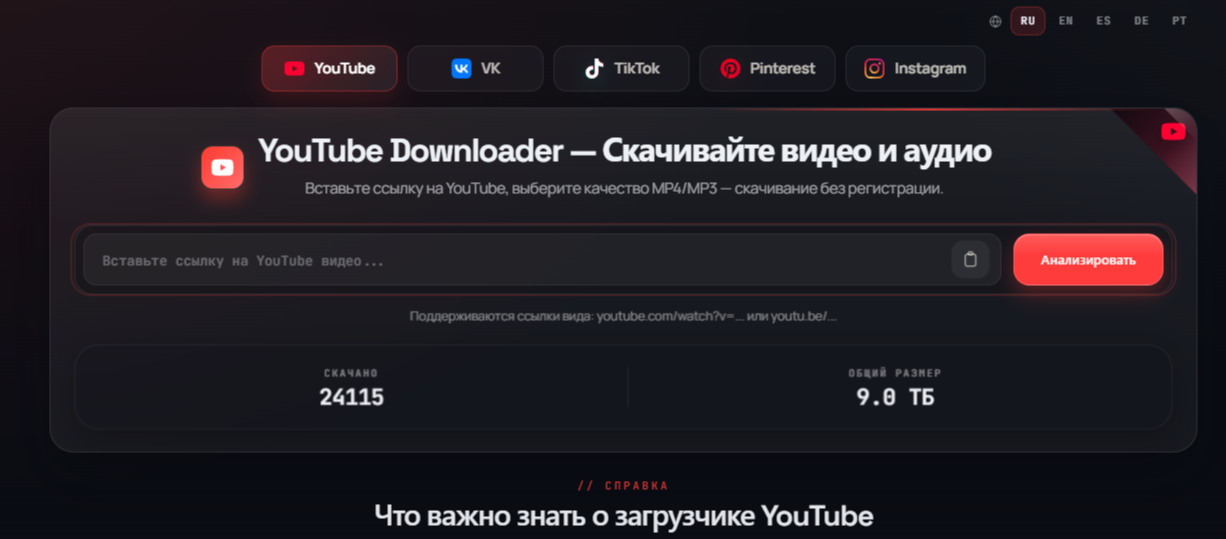Focus the YouTube video link input field
This screenshot has width=1226, height=539.
[x=542, y=260]
